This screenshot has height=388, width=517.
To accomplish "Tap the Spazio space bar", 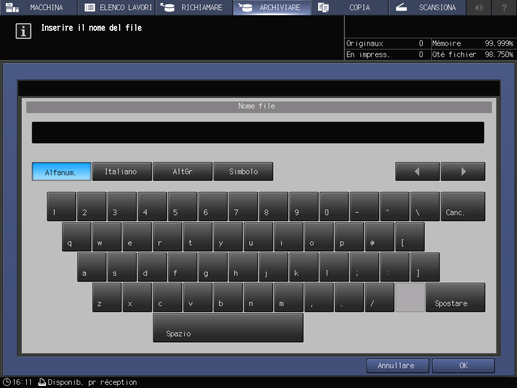I will [228, 328].
